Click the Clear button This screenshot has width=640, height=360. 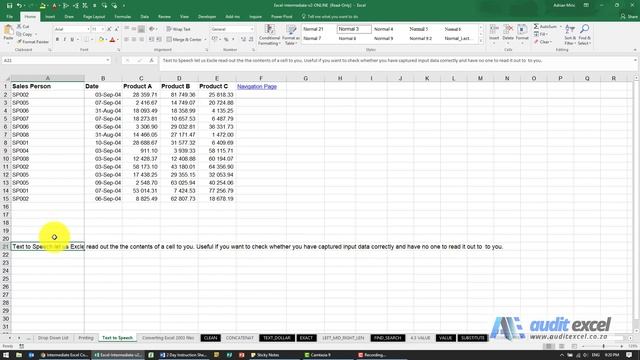coord(543,42)
